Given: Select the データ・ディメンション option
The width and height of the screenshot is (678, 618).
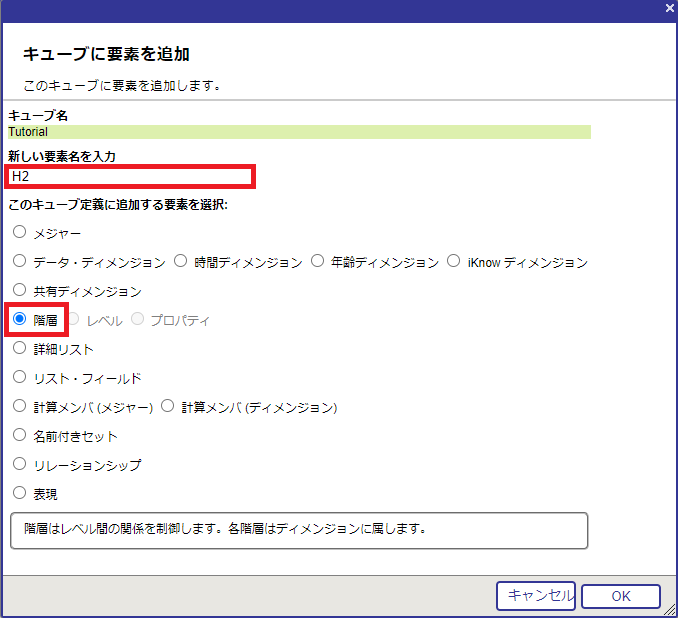Looking at the screenshot, I should tap(20, 262).
